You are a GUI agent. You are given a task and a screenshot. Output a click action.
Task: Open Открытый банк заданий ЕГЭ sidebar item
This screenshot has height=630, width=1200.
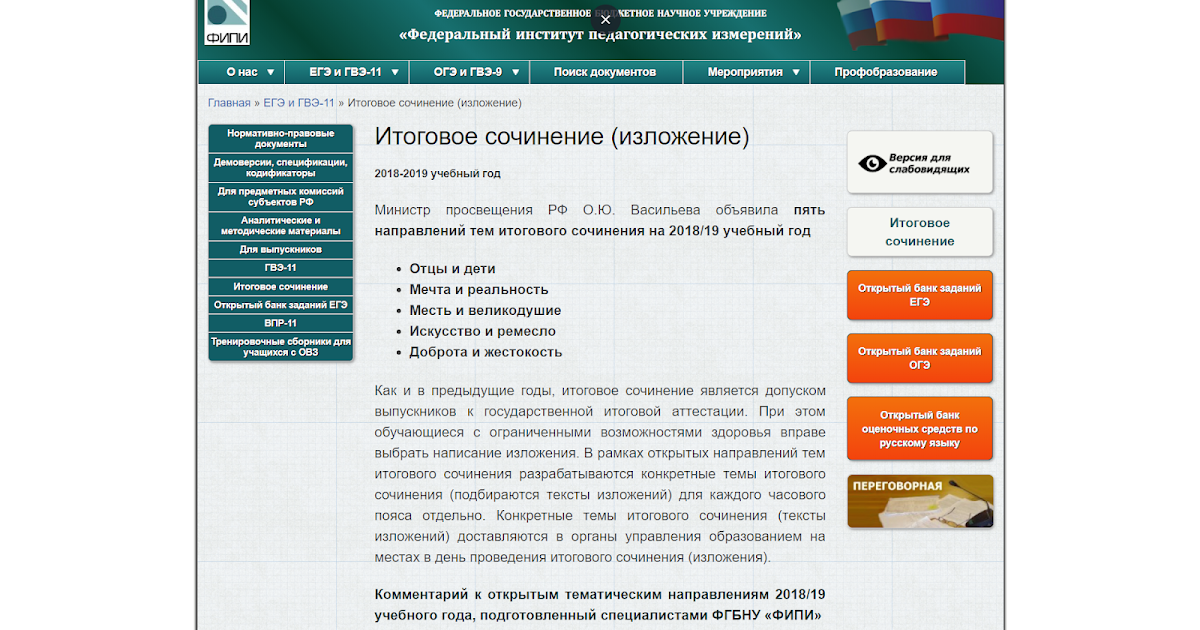click(x=281, y=305)
